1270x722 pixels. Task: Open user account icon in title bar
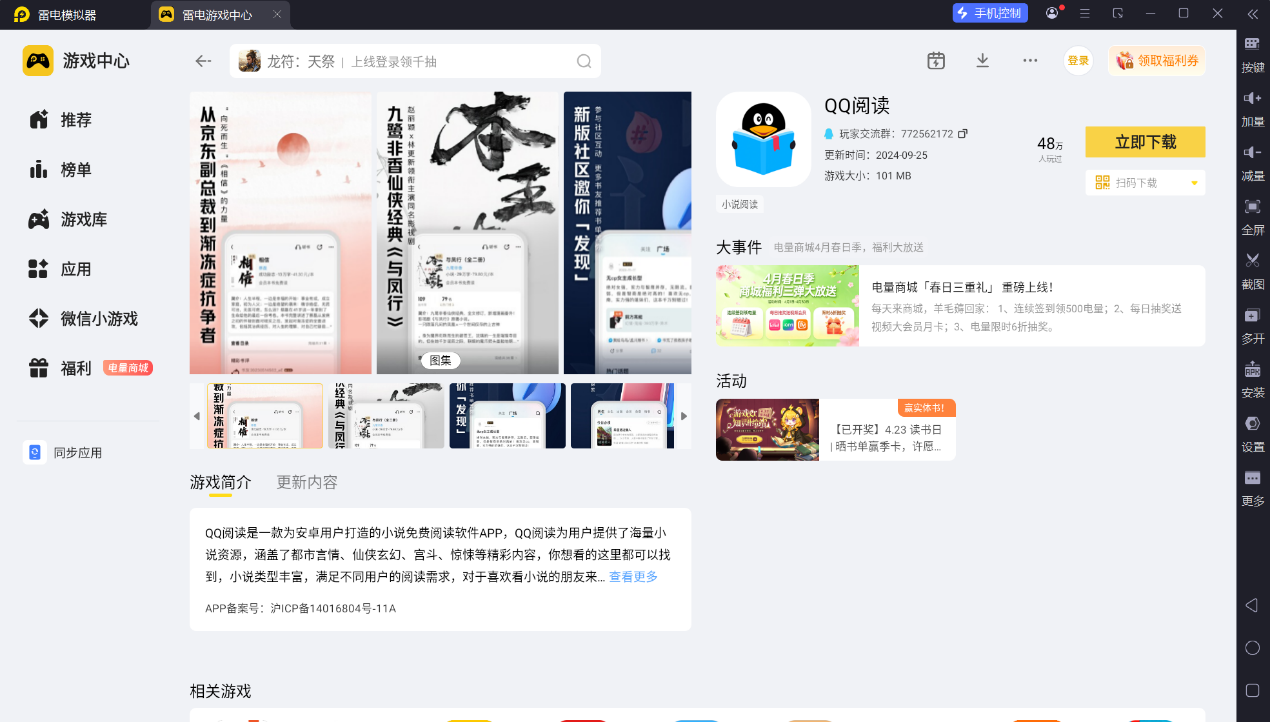1052,13
